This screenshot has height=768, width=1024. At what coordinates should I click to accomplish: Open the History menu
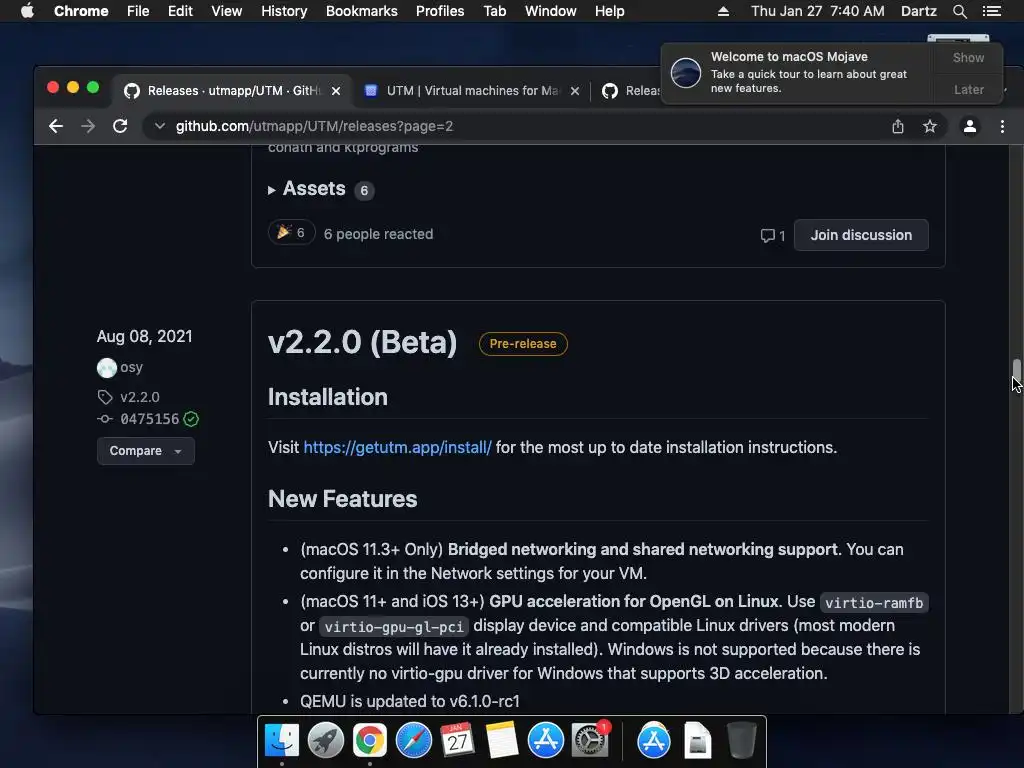pos(284,11)
